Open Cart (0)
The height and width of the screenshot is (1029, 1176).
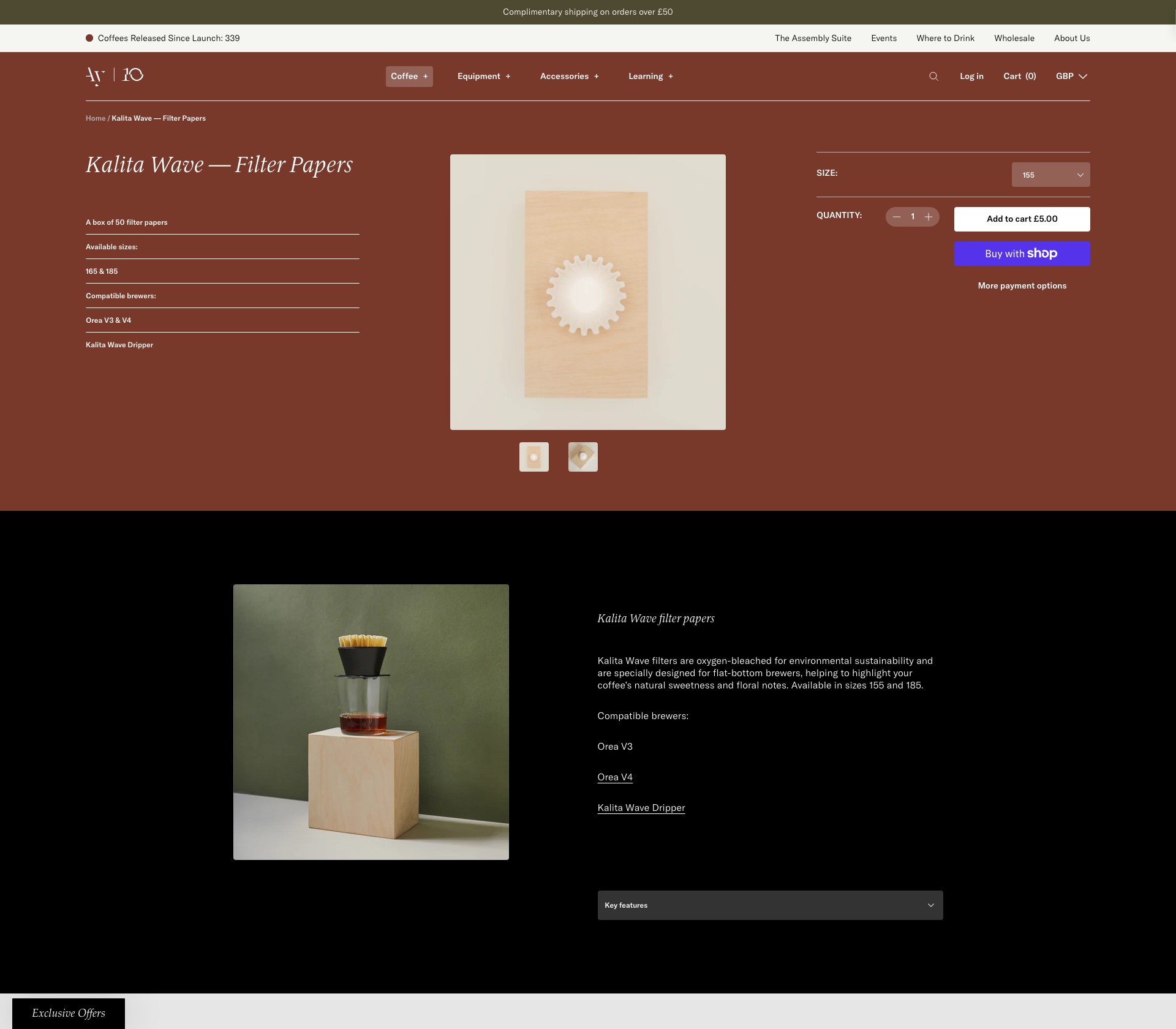coord(1019,77)
